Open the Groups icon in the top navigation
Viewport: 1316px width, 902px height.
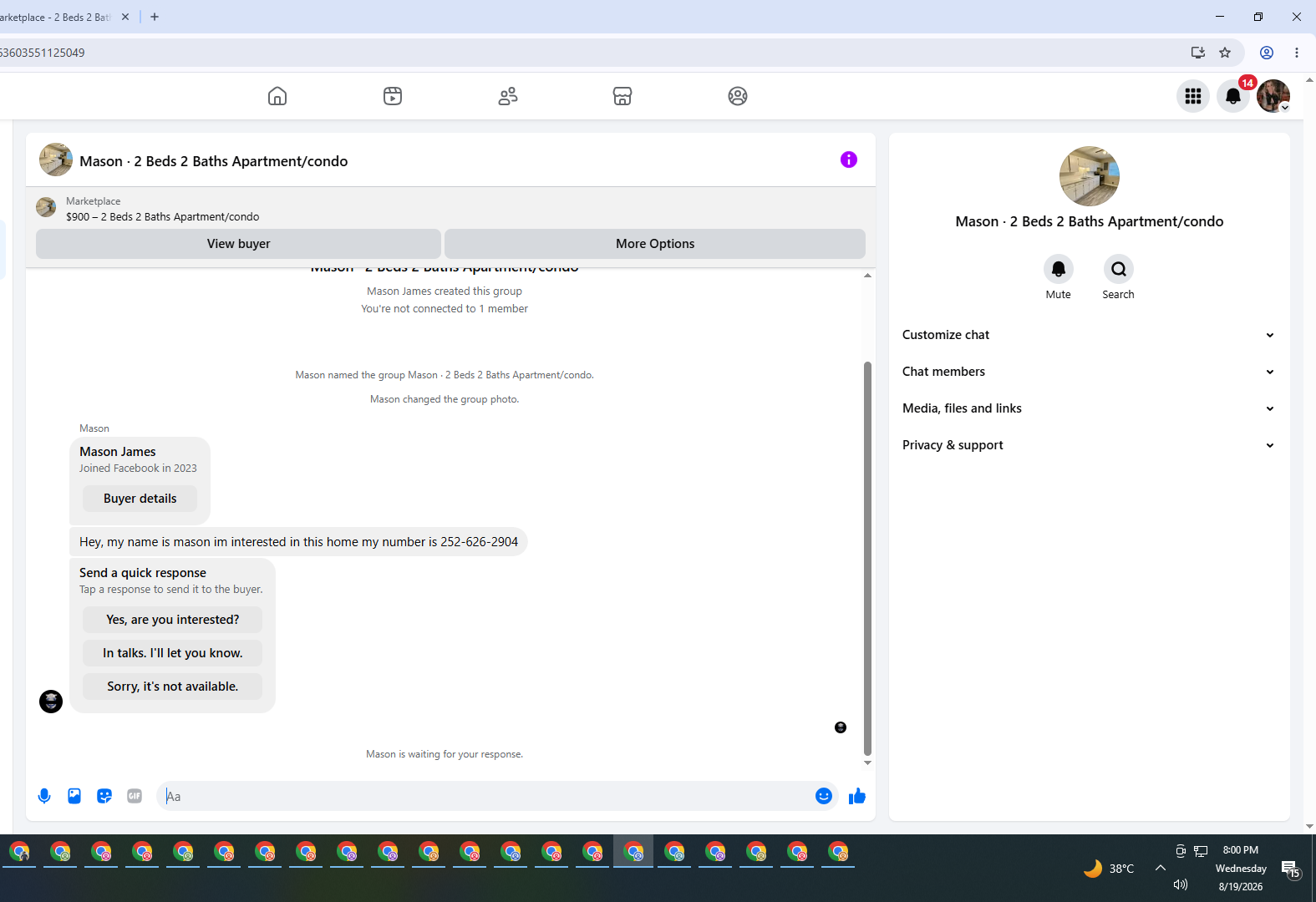click(738, 96)
